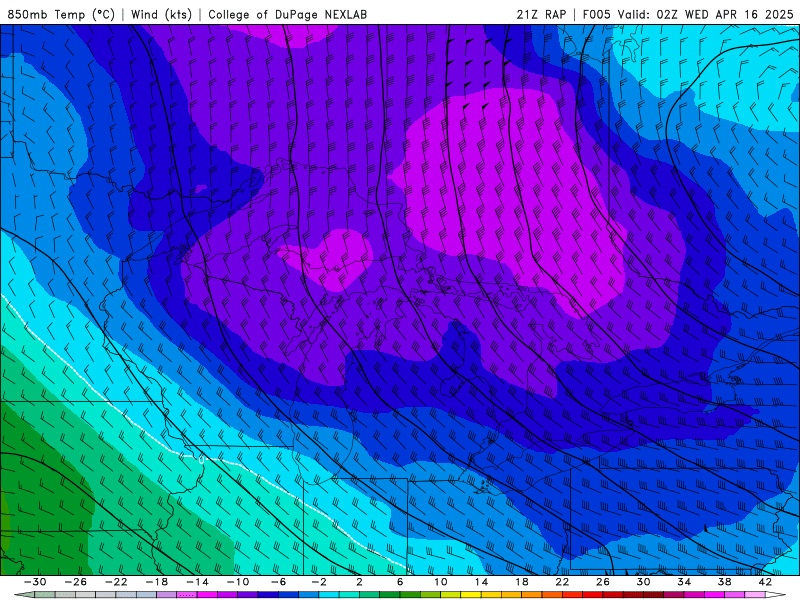Select the -30 value on the color scale
800x600 pixels.
(x=35, y=582)
